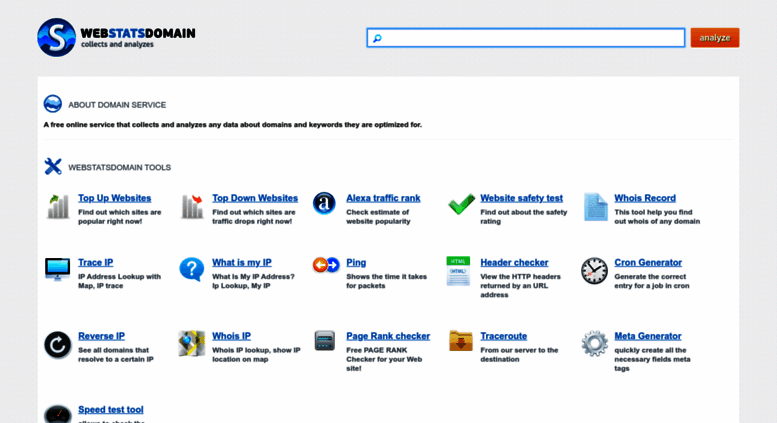This screenshot has width=777, height=423.
Task: Click the WebStatsDomain logo icon
Action: point(56,38)
